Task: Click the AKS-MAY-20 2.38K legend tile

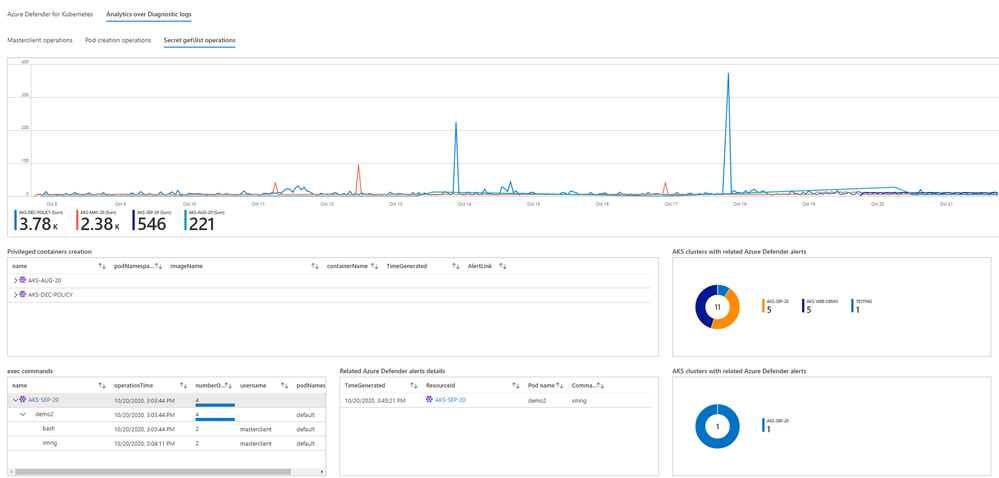Action: click(98, 220)
